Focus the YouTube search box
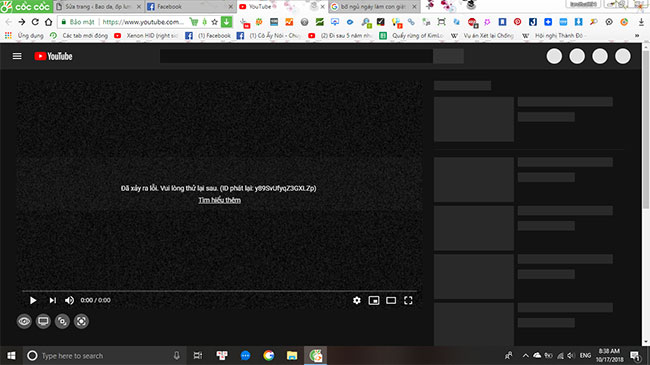The height and width of the screenshot is (365, 650). pyautogui.click(x=296, y=56)
